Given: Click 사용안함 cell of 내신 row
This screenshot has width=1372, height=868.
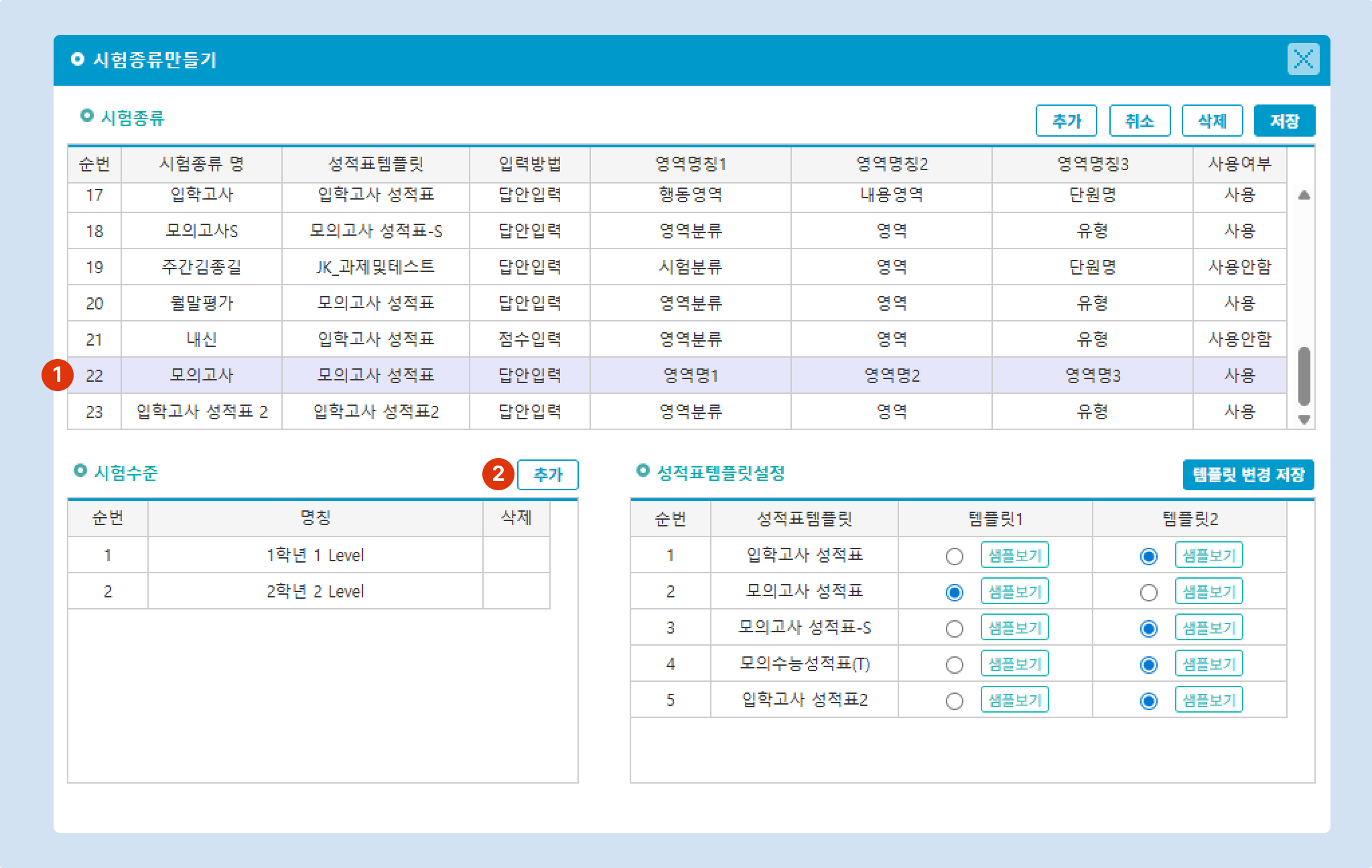Looking at the screenshot, I should click(1239, 340).
